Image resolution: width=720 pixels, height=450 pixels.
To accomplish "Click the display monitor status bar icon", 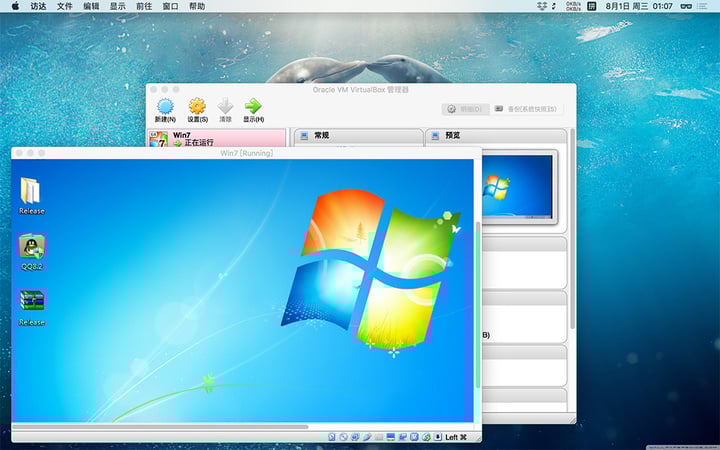I will pos(391,437).
